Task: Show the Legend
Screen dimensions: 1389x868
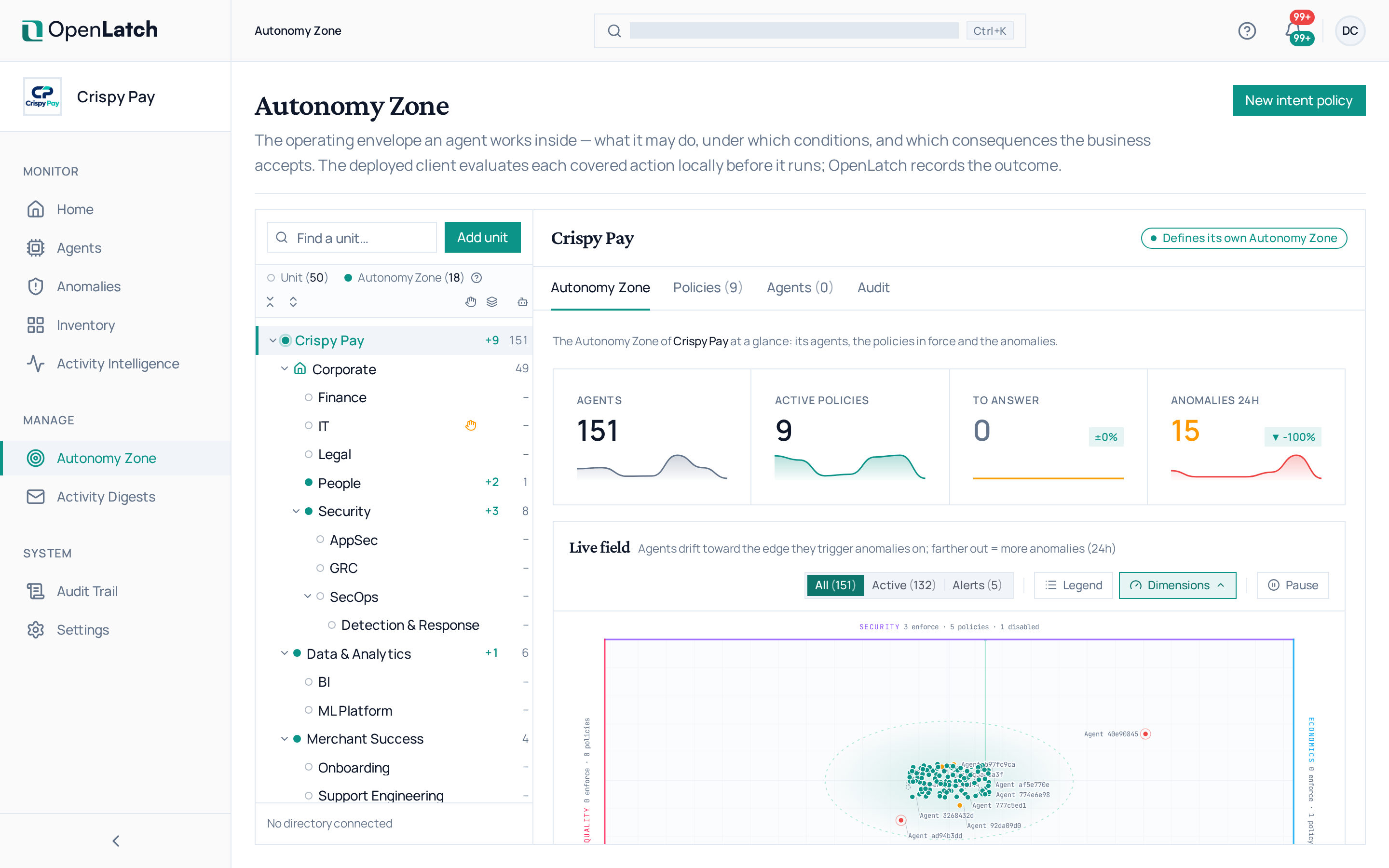Action: [x=1073, y=585]
